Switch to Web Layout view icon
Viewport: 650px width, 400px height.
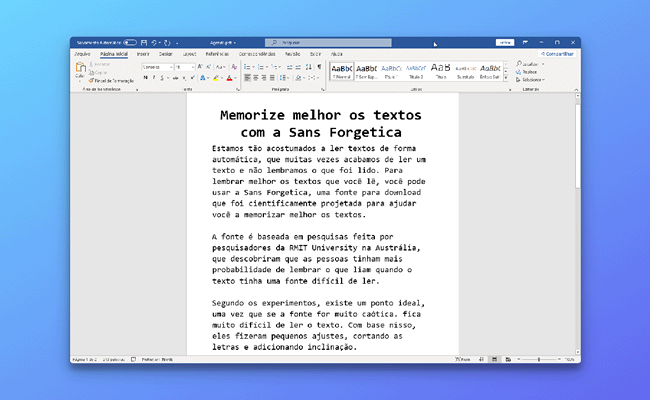pyautogui.click(x=508, y=359)
